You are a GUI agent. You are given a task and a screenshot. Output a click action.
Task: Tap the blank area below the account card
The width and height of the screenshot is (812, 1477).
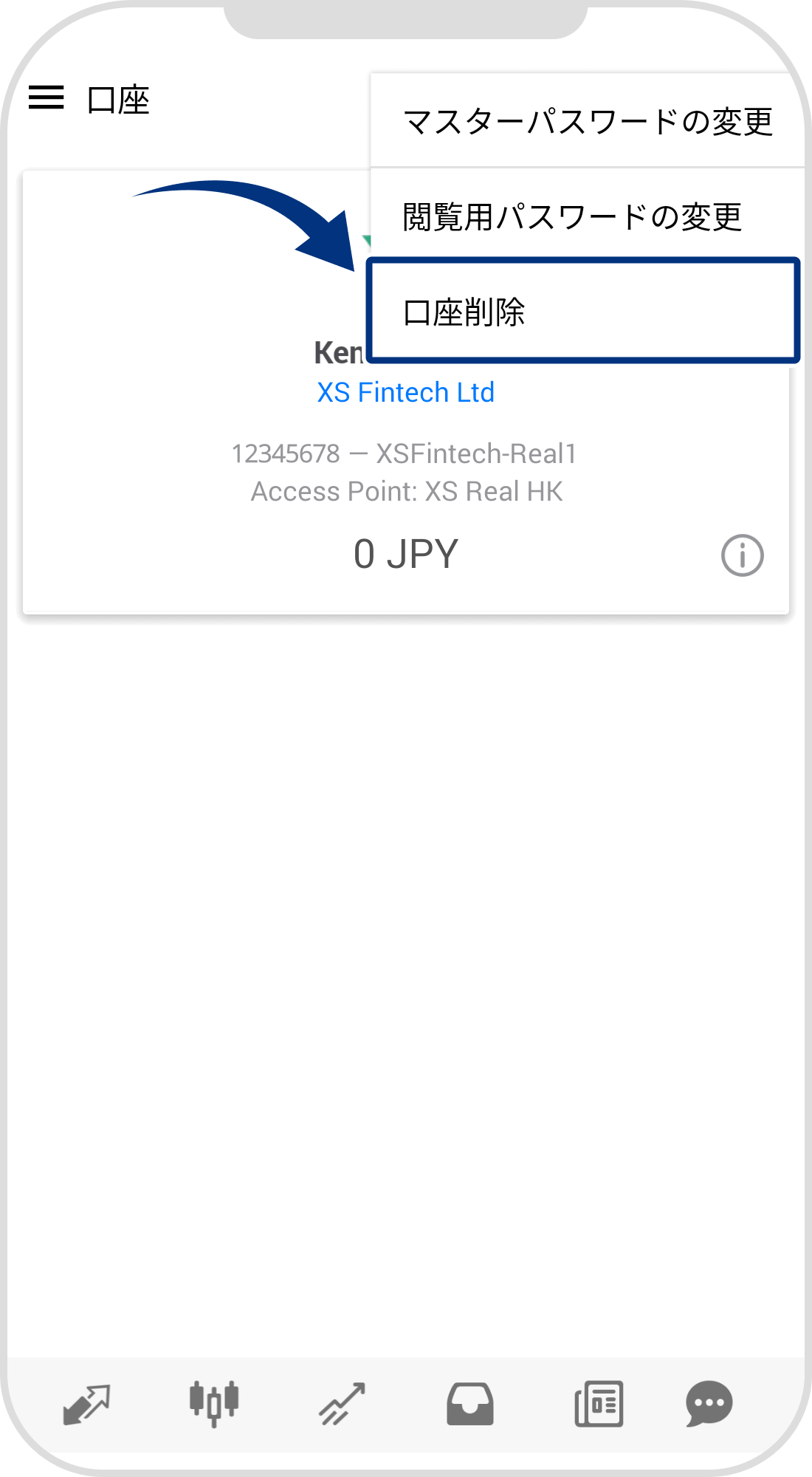pyautogui.click(x=406, y=960)
